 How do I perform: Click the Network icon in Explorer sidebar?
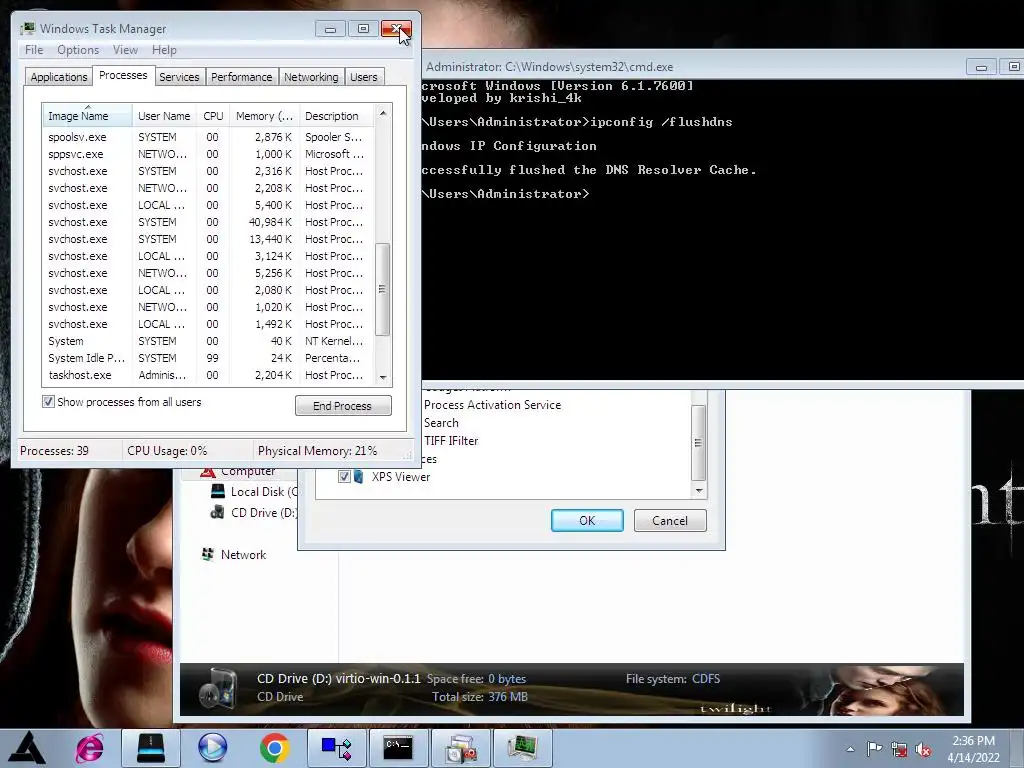pos(208,554)
